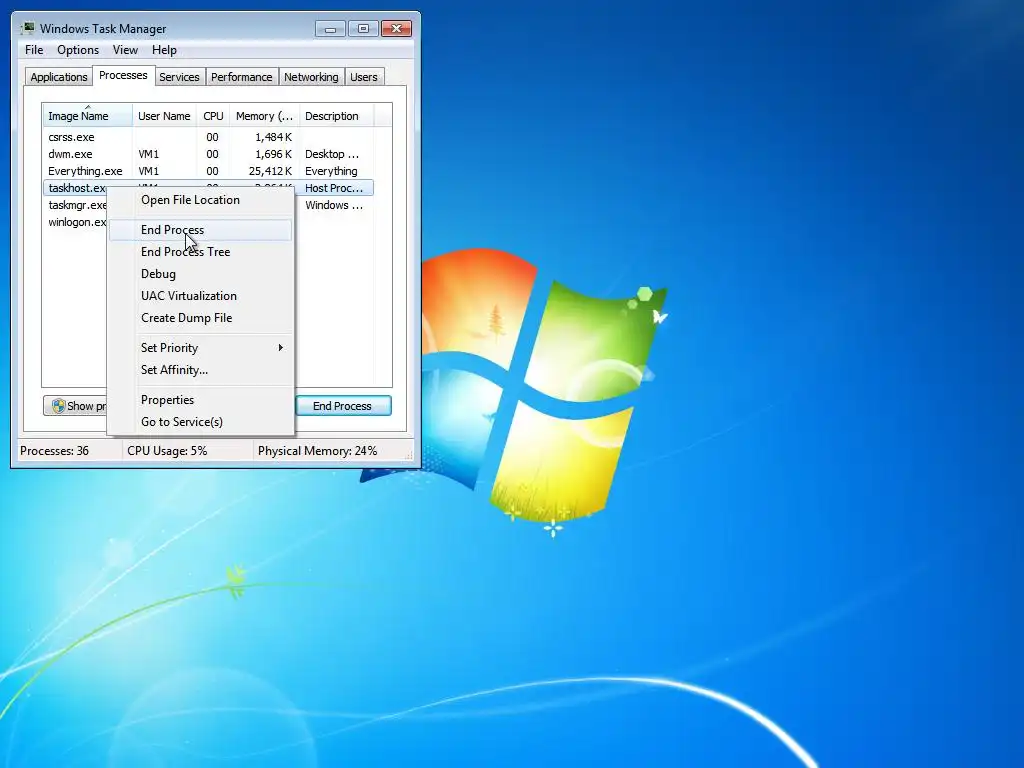This screenshot has width=1024, height=768.
Task: Open the File menu
Action: coord(34,50)
